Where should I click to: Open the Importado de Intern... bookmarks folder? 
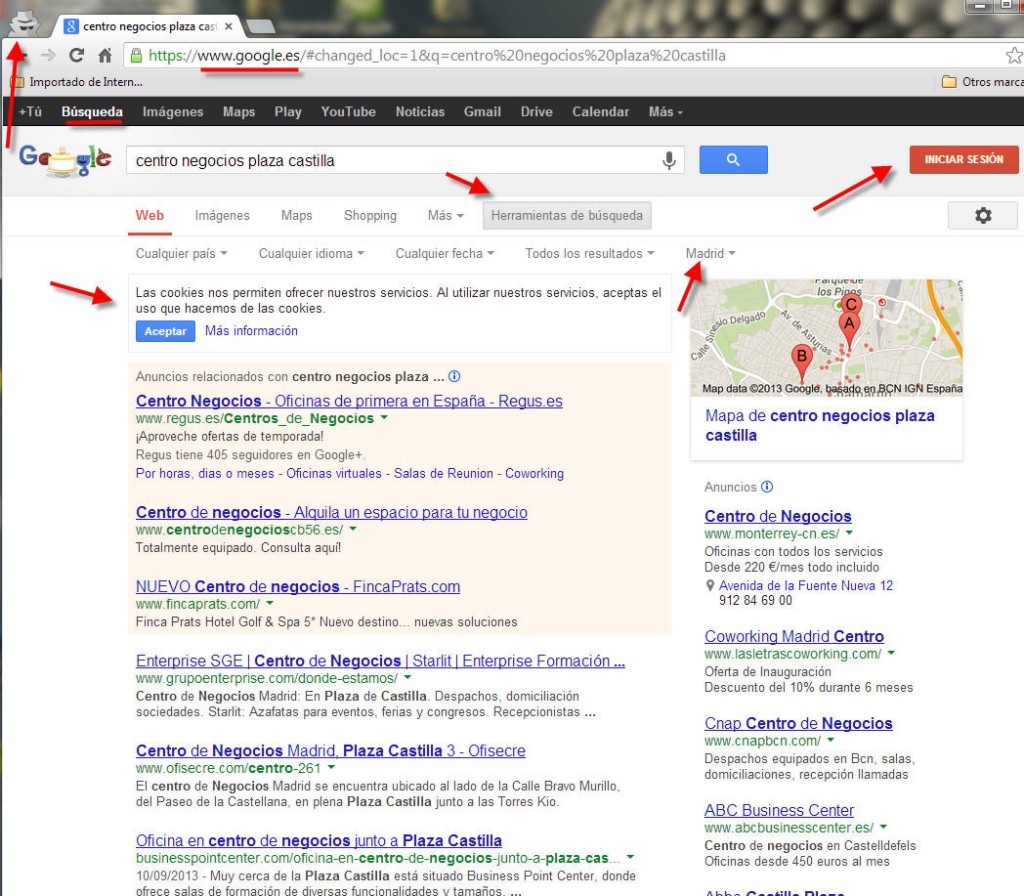(x=77, y=82)
